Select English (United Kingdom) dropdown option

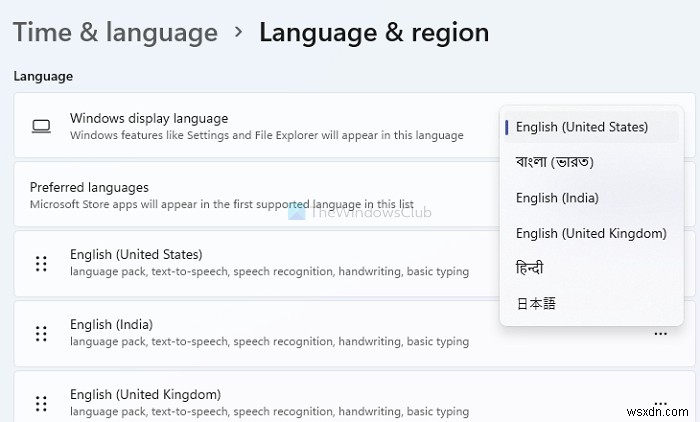point(590,233)
